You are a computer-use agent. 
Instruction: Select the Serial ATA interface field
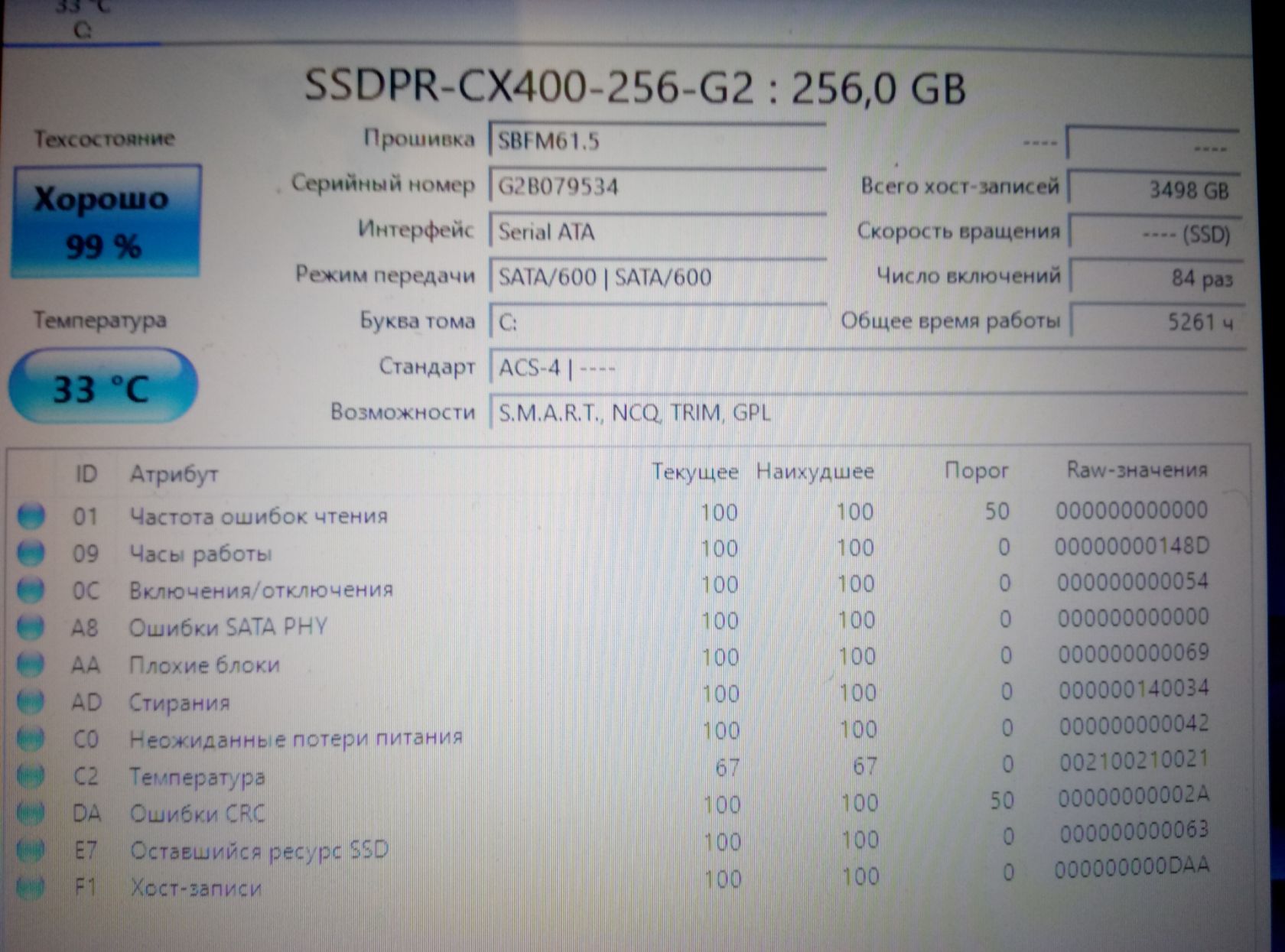pos(657,231)
